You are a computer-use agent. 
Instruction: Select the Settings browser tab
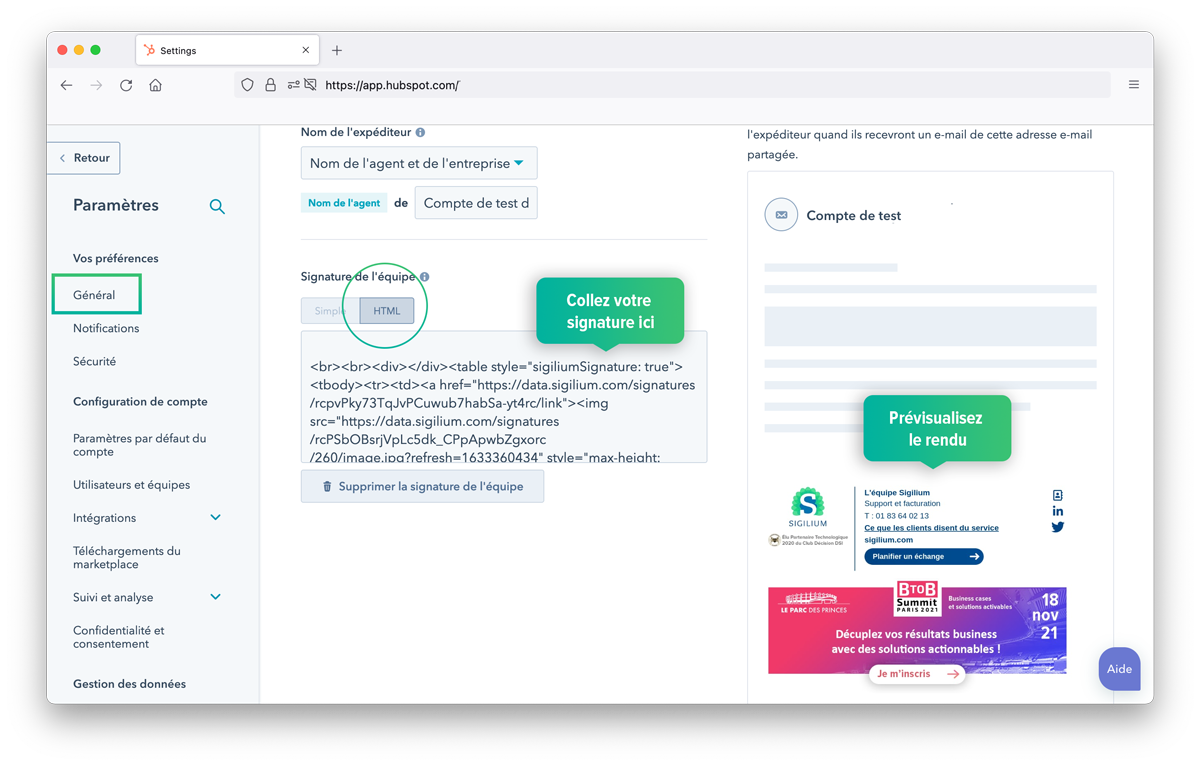click(227, 50)
